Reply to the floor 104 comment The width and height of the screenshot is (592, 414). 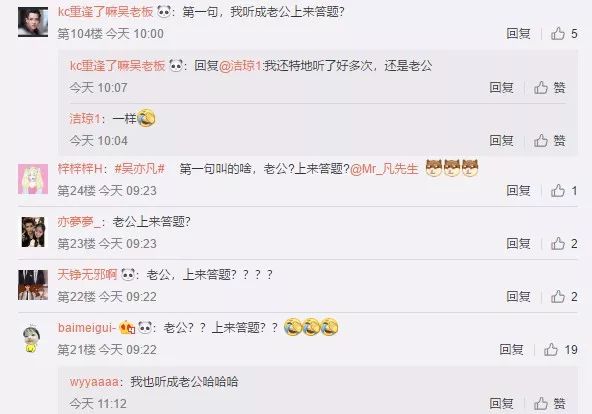point(518,34)
